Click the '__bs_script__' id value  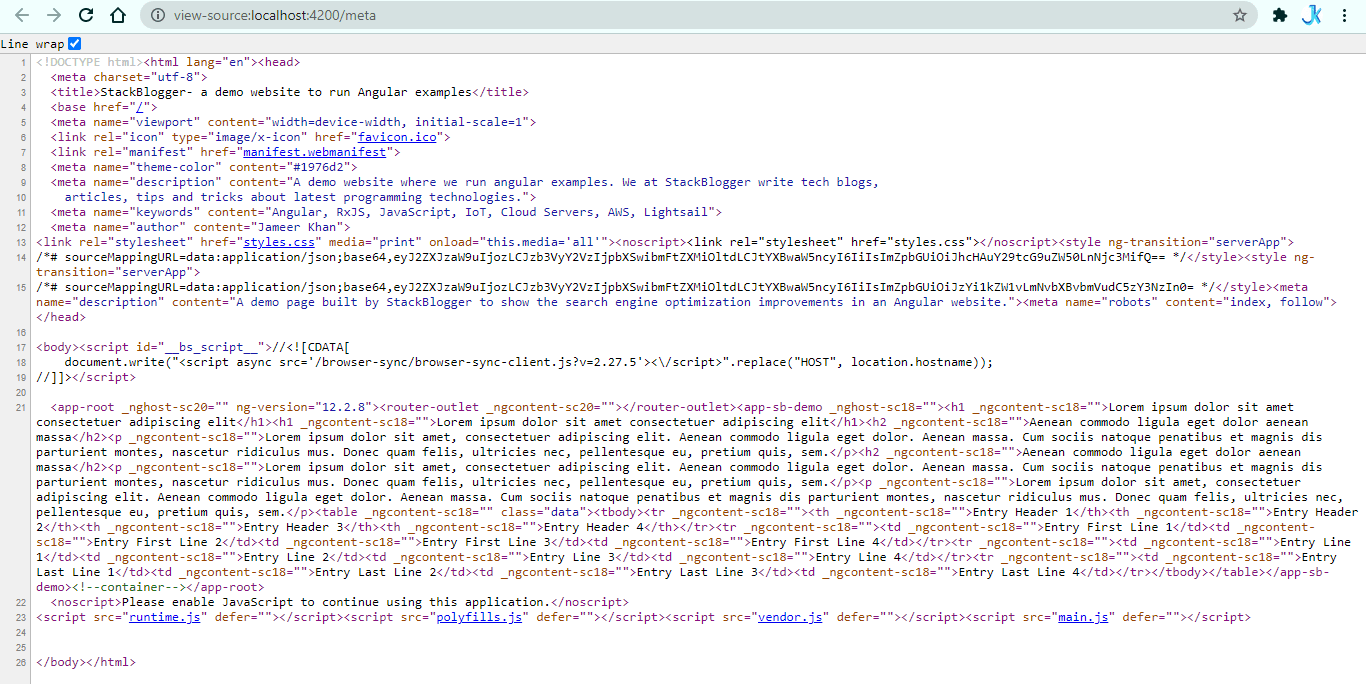tap(213, 347)
